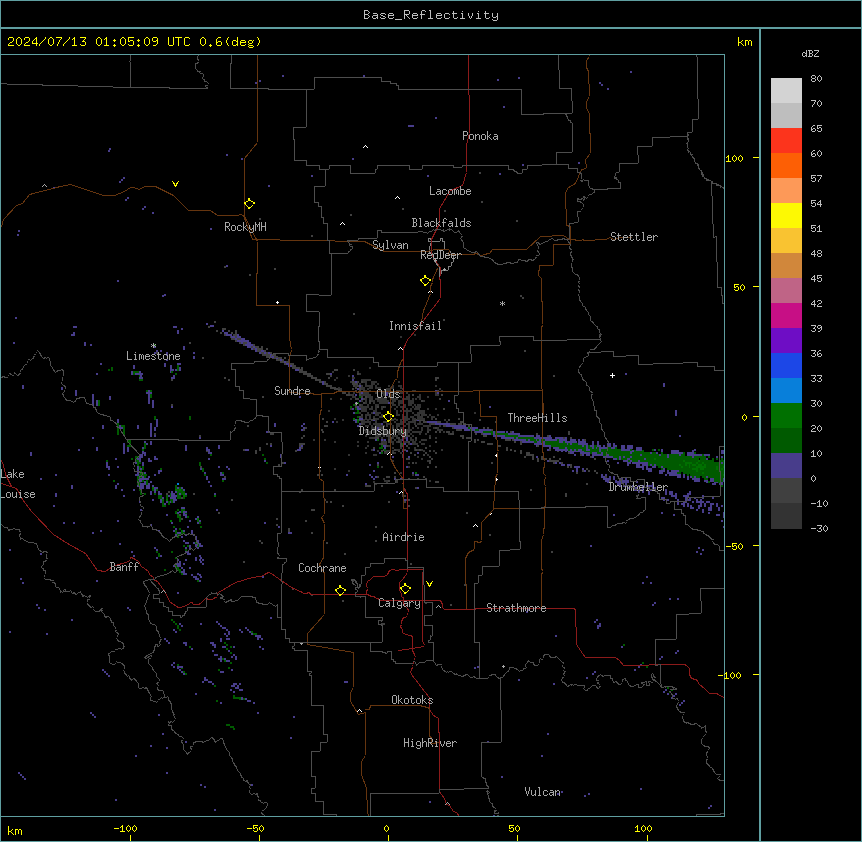Click the Ponoka city label
This screenshot has width=862, height=842.
click(480, 136)
